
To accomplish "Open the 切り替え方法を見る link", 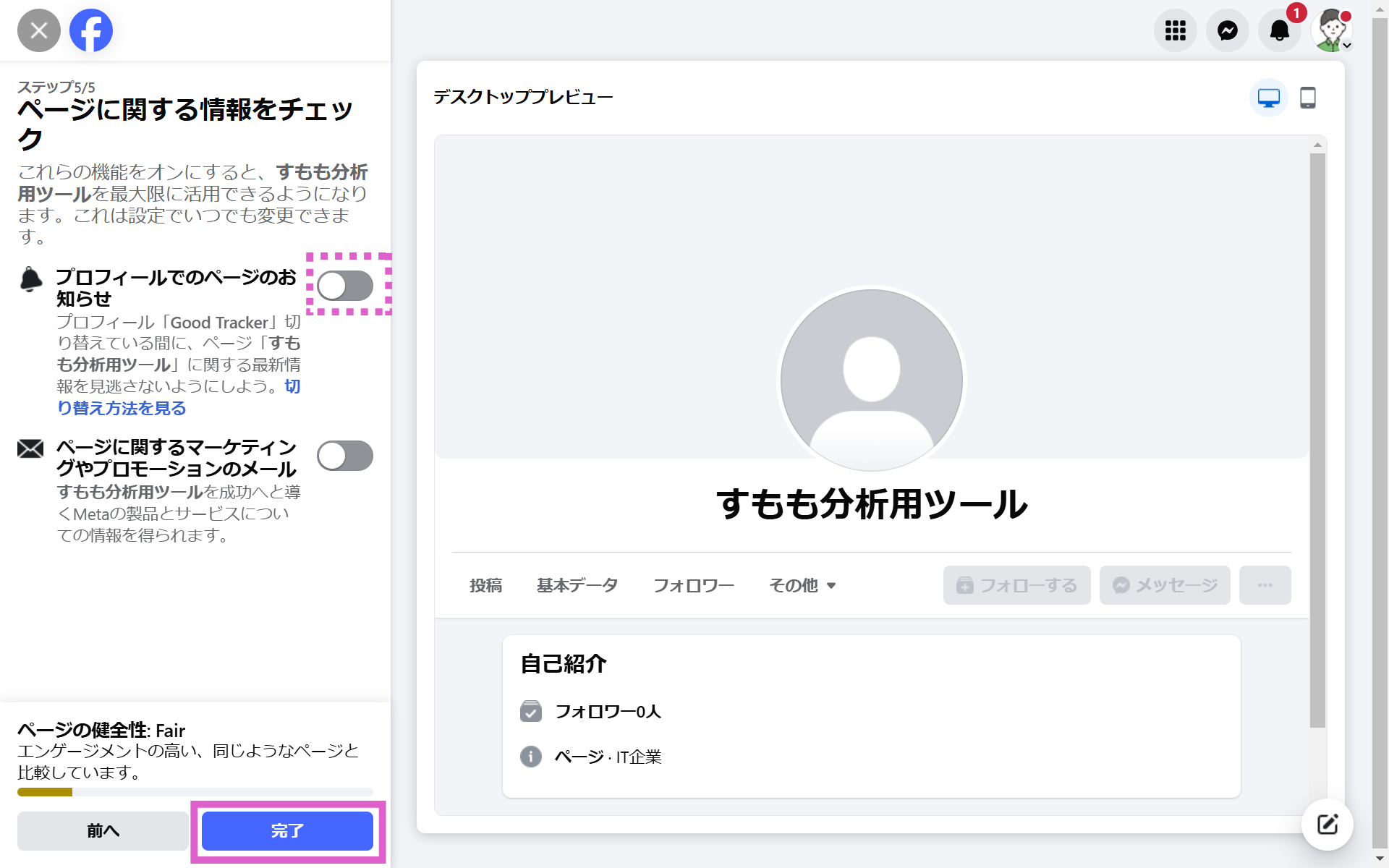I will pyautogui.click(x=122, y=408).
